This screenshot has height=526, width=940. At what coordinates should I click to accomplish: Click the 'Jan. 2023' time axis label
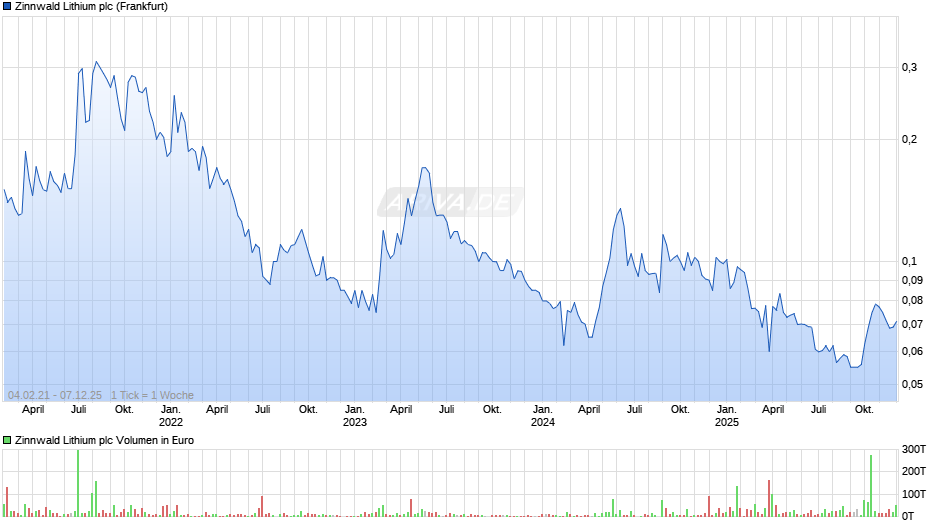[x=355, y=416]
